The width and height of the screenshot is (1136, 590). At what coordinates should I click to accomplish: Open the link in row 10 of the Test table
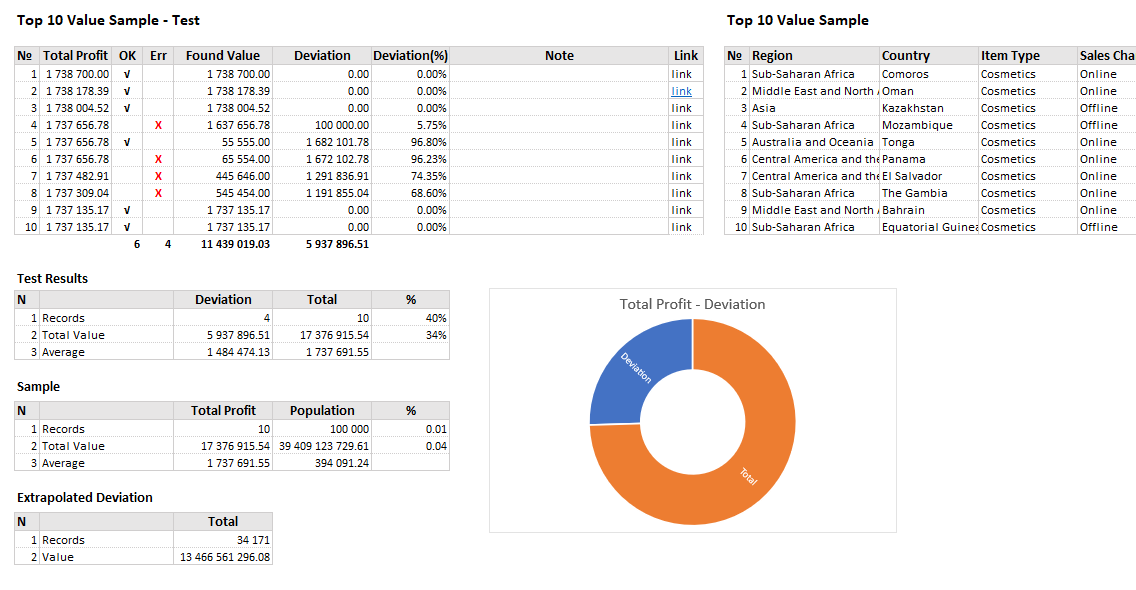pos(681,227)
